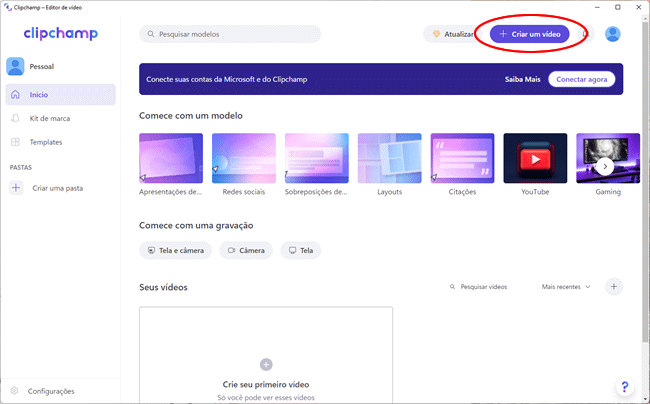The height and width of the screenshot is (404, 650).
Task: Follow the Saiba Mais link
Action: click(521, 79)
